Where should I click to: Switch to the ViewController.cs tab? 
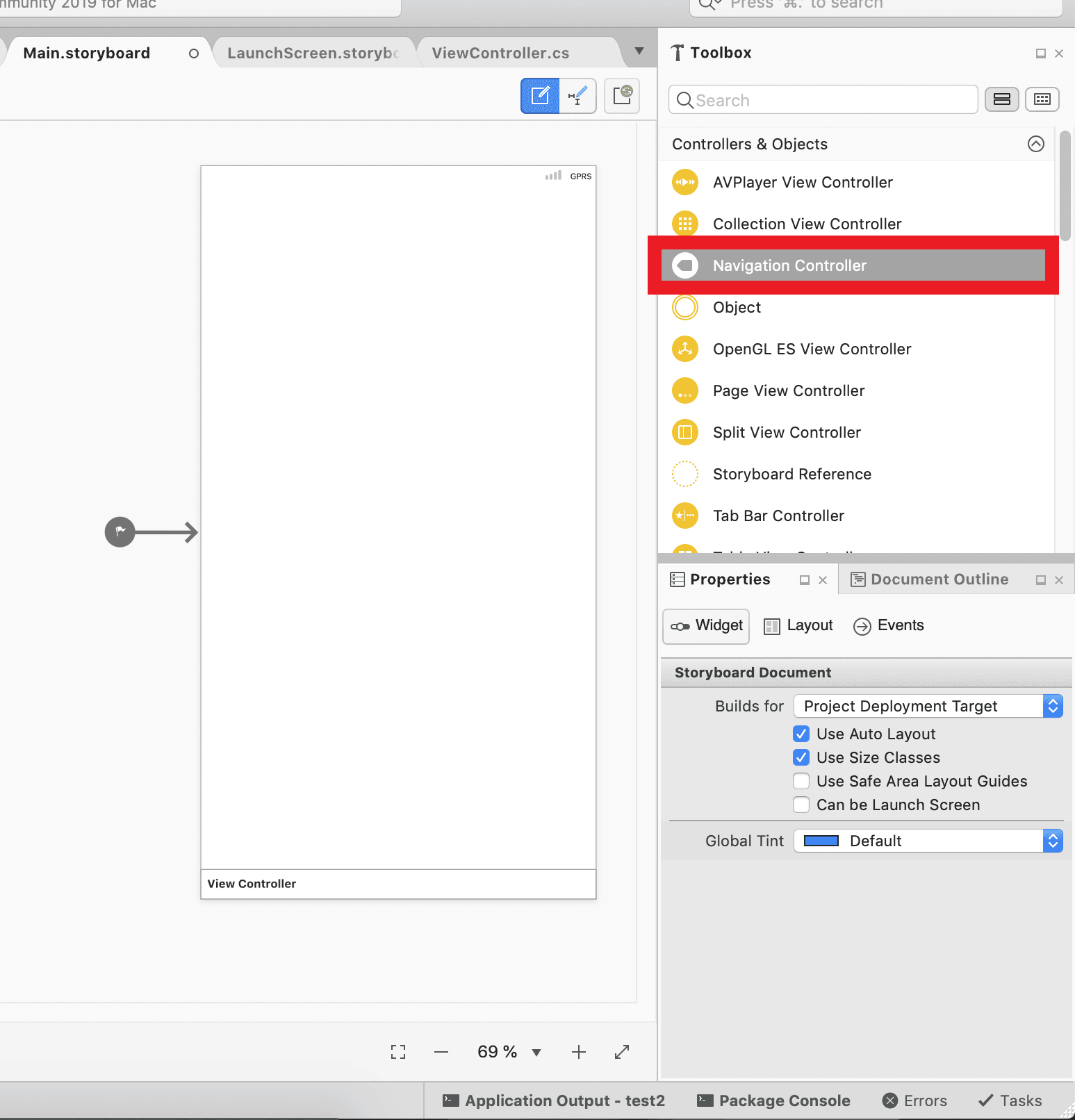[500, 53]
